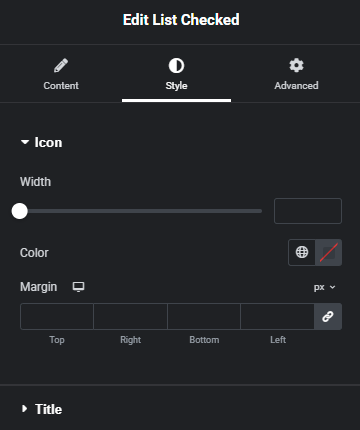The height and width of the screenshot is (430, 360).
Task: Click the Top margin input field
Action: [x=57, y=316]
